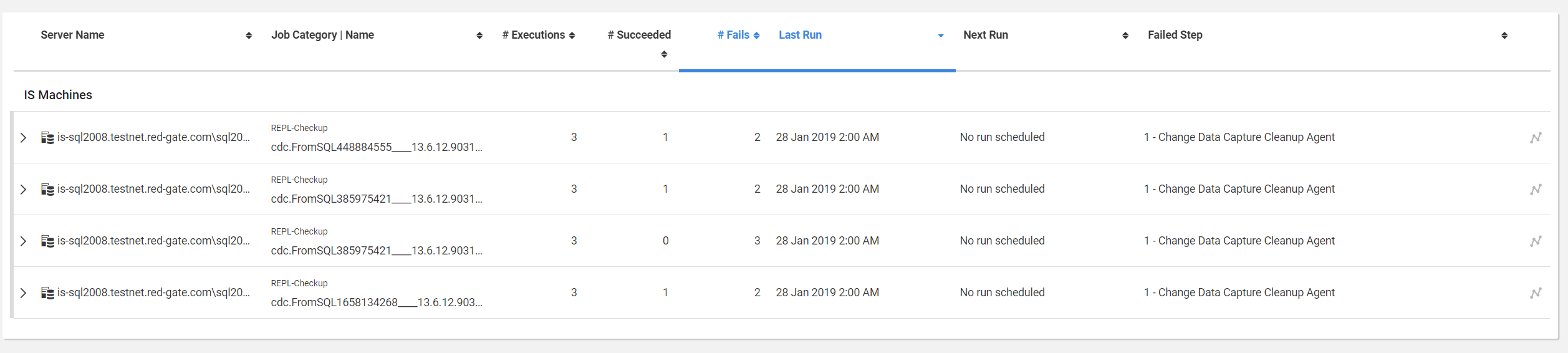Open graph icon for cdc.FromSQL448884555 row
The width and height of the screenshot is (1568, 353).
tap(1536, 137)
